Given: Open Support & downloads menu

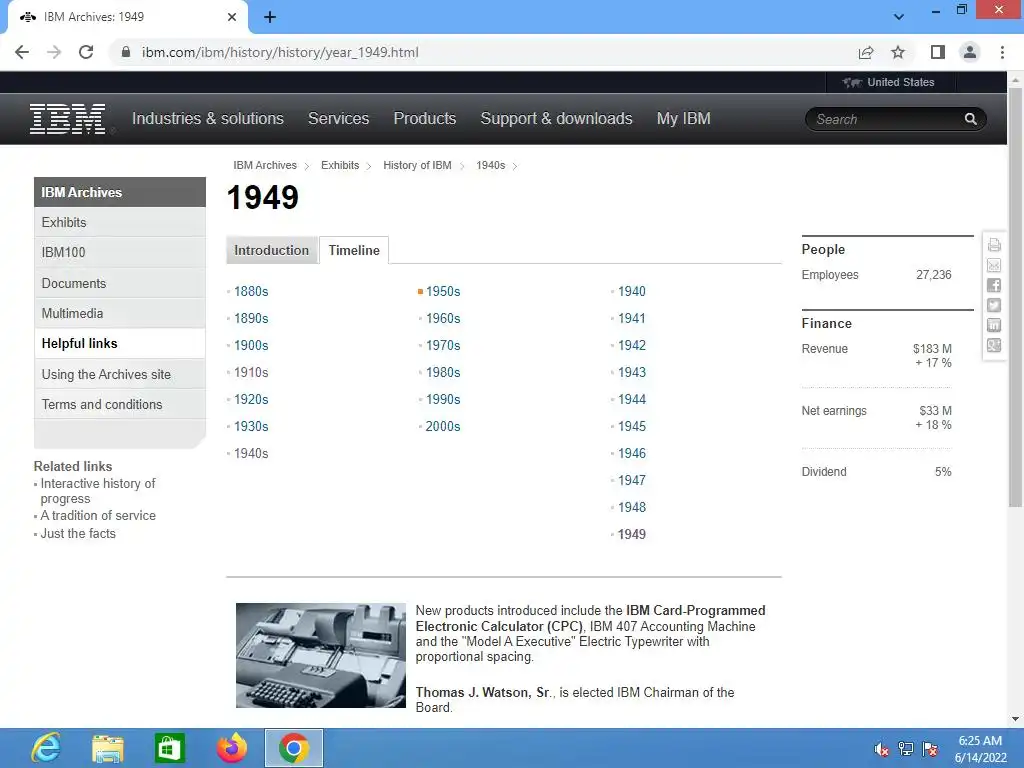Looking at the screenshot, I should (556, 118).
